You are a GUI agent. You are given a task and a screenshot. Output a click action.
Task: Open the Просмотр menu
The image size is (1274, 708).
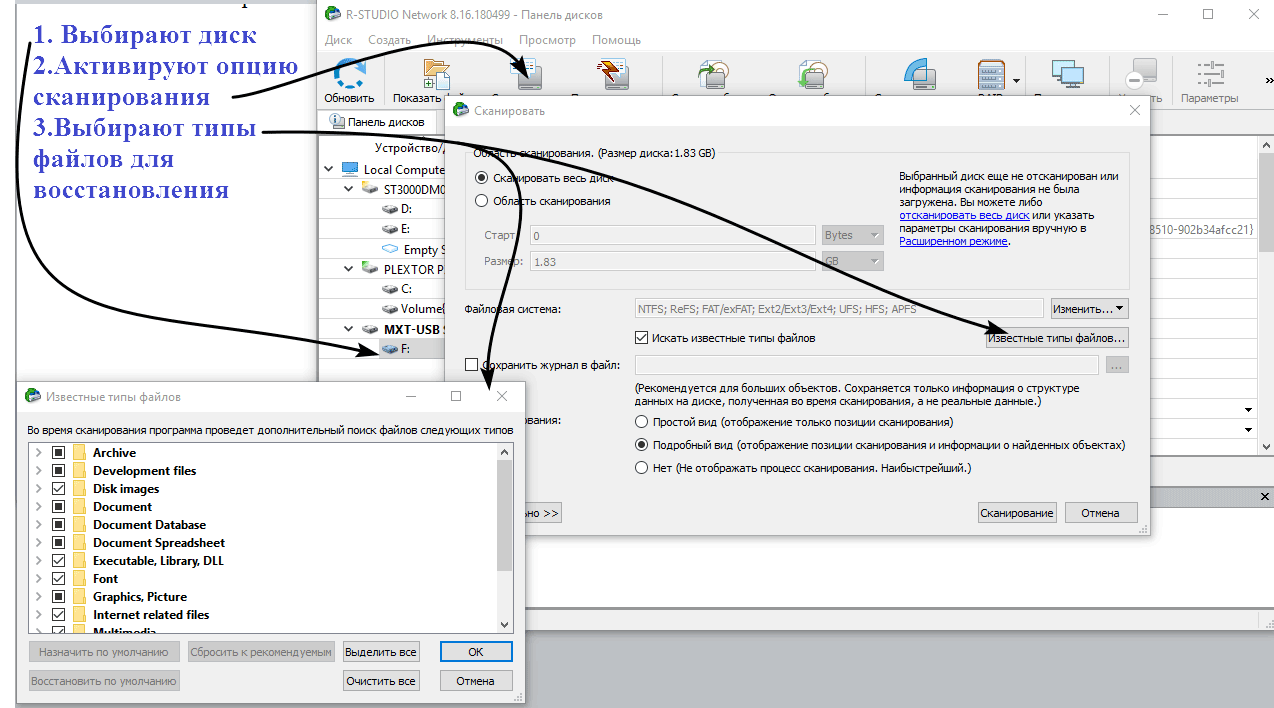pos(547,40)
